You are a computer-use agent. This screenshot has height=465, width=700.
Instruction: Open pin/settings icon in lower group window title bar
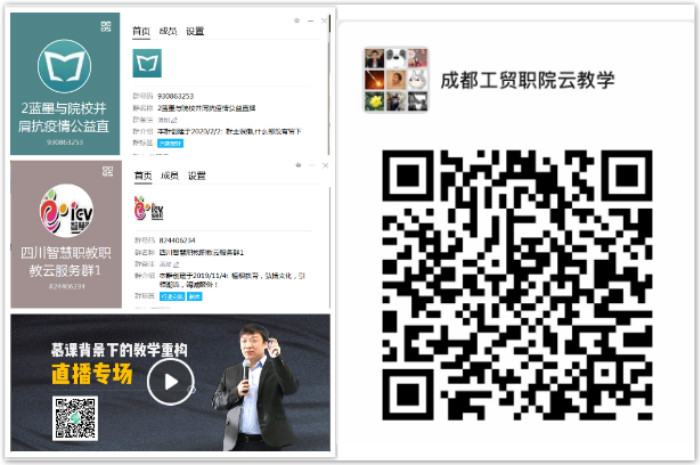point(298,165)
